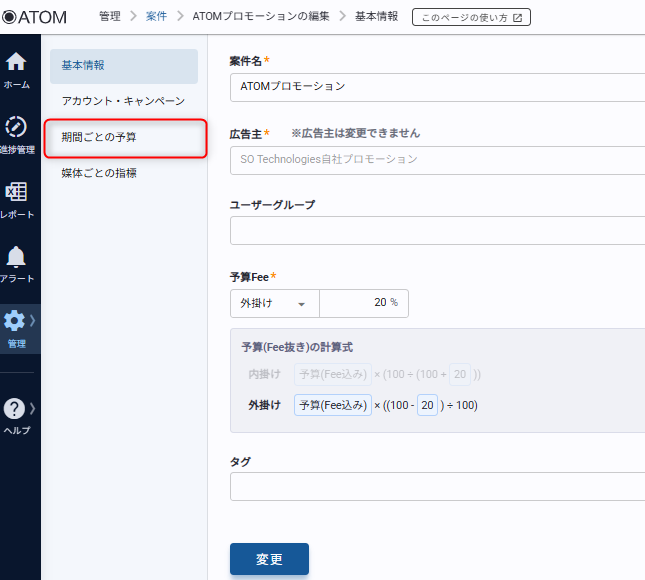Viewport: 645px width, 580px height.
Task: Go to 媒体ごとの指標 tab
Action: [124, 173]
